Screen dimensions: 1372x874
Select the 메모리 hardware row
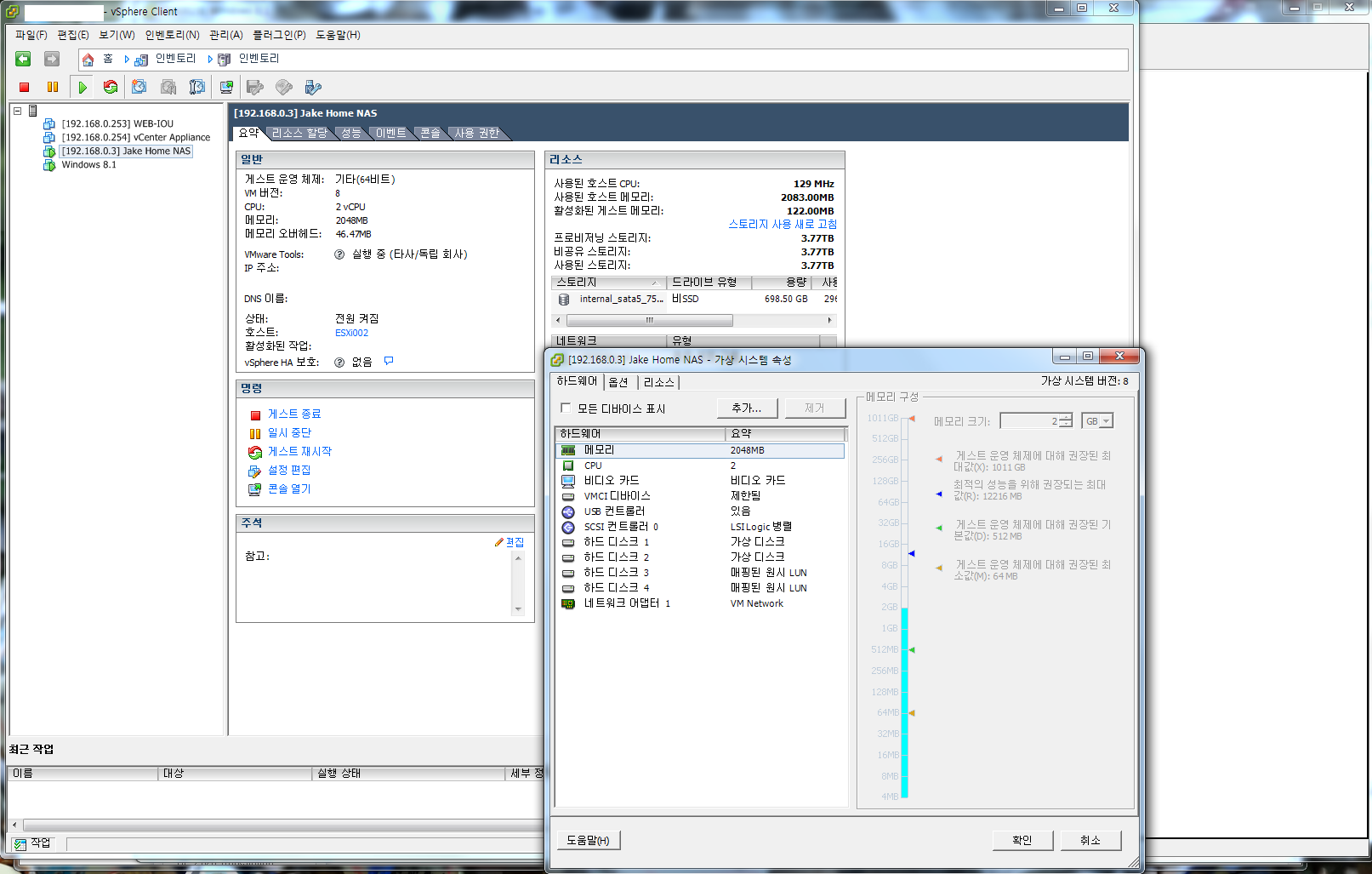700,450
